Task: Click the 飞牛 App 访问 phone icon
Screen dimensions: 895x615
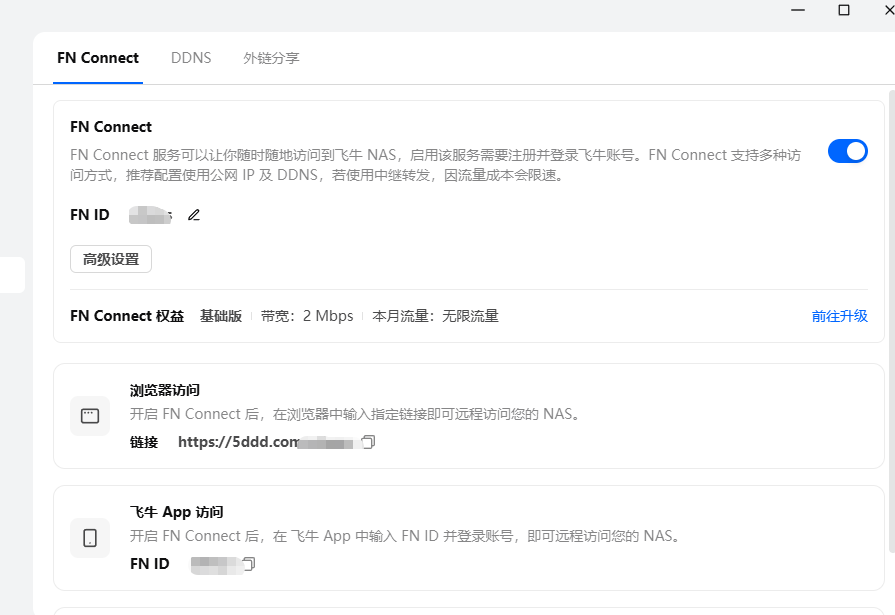Action: (90, 538)
